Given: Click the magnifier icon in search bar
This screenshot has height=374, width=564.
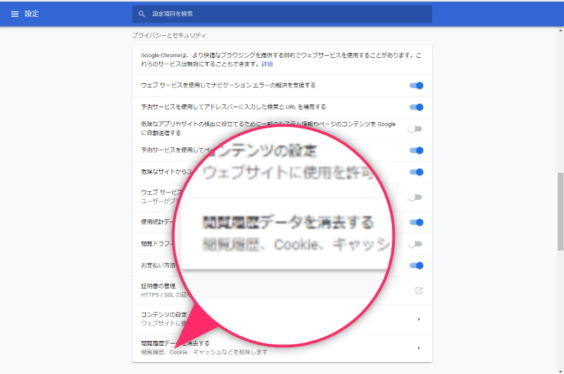Looking at the screenshot, I should (142, 14).
